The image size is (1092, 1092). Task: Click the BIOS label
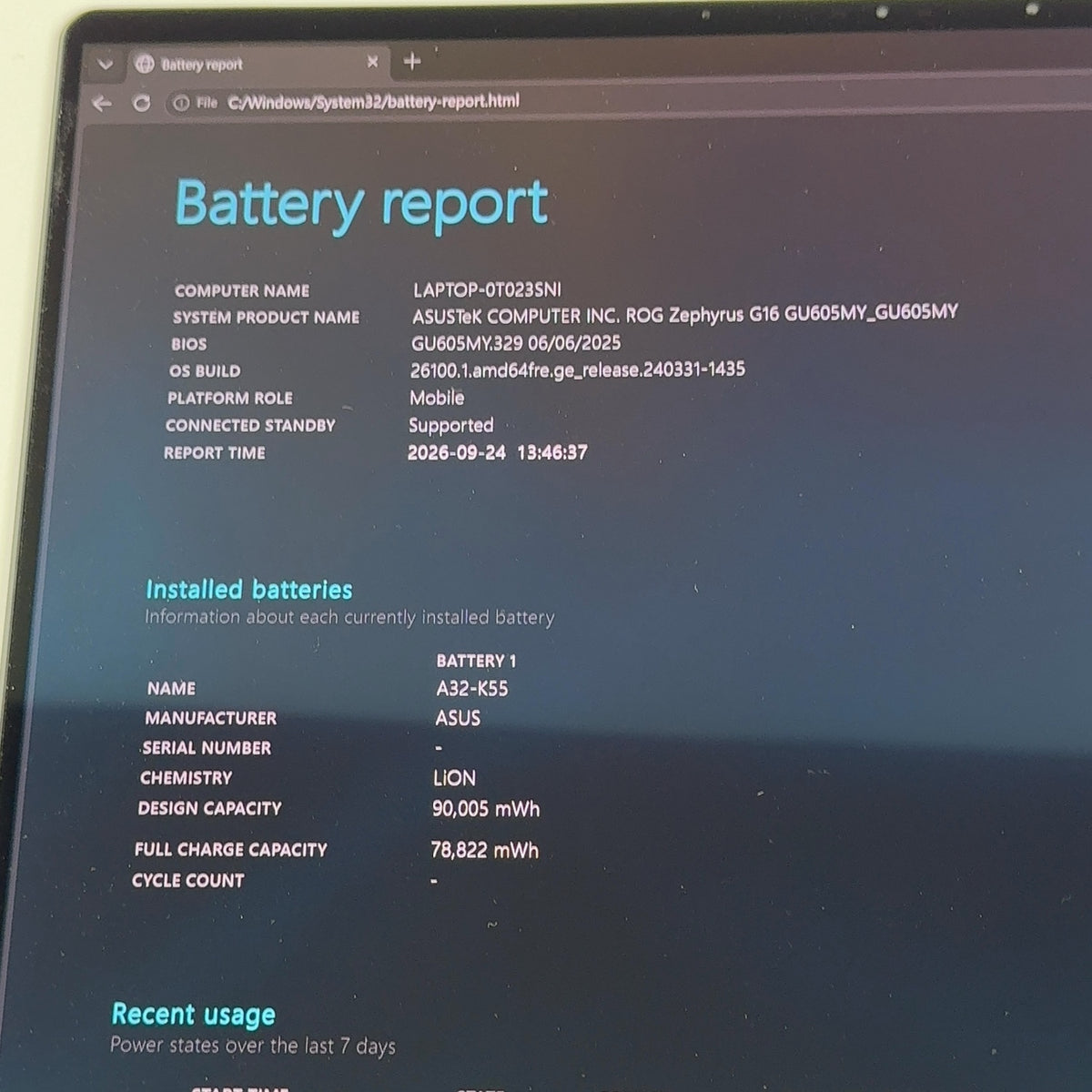[x=188, y=345]
